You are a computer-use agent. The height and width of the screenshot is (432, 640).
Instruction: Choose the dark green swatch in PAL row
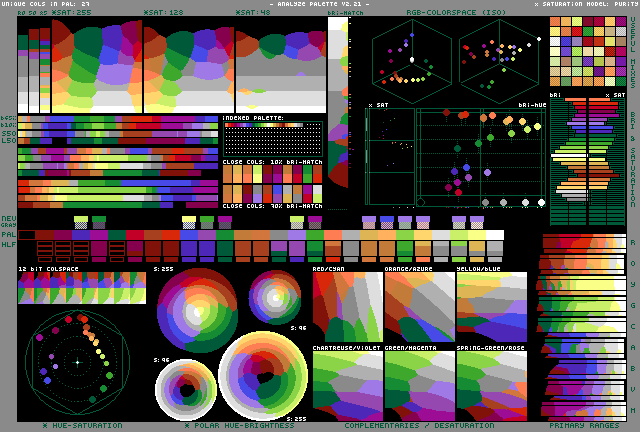coord(117,235)
